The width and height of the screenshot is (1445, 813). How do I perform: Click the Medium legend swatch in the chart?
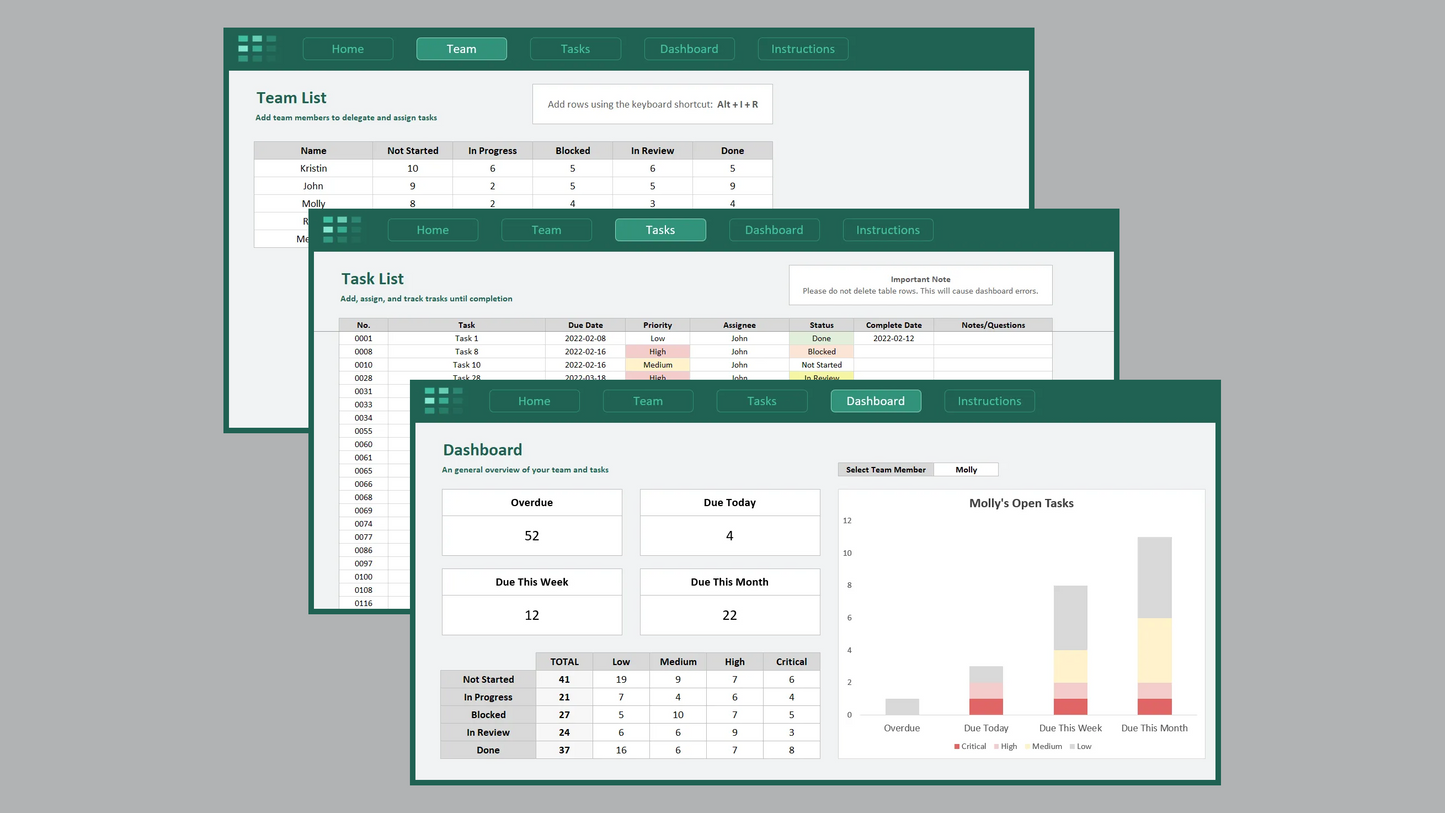(x=1027, y=746)
